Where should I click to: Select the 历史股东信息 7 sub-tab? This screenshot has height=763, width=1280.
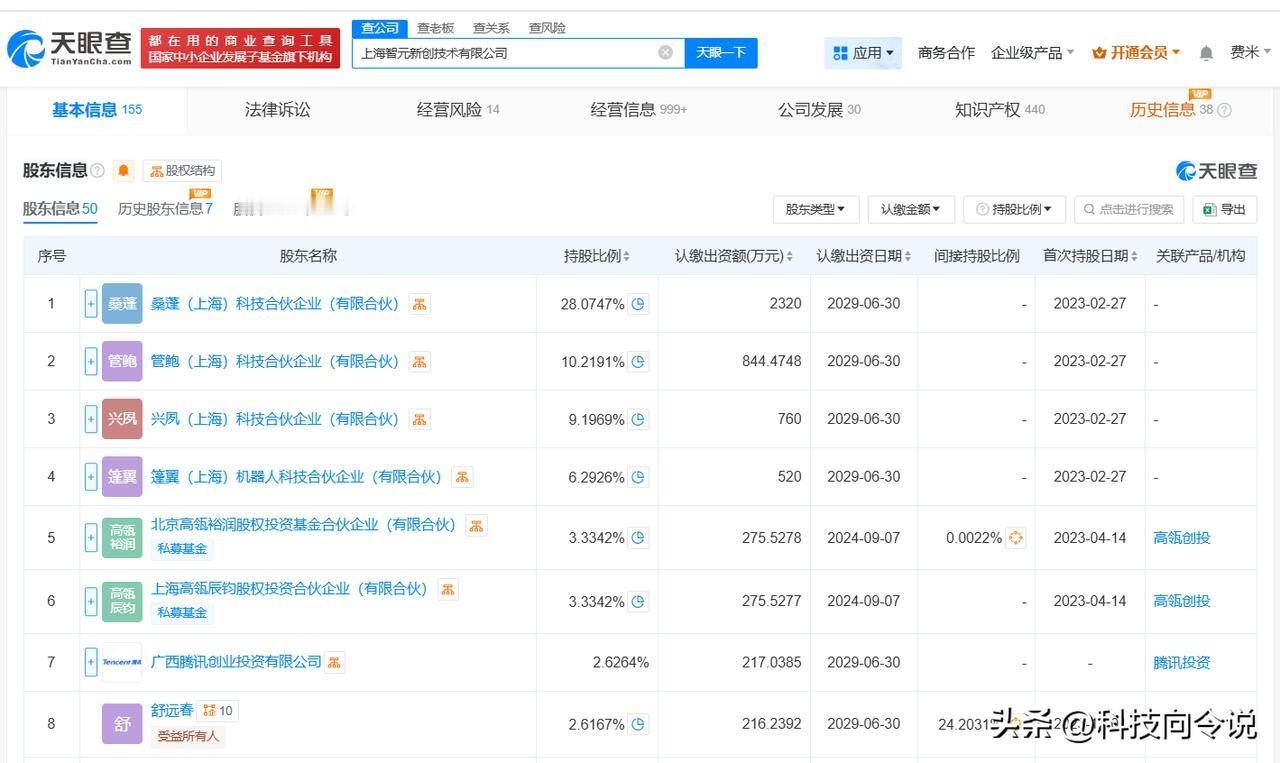[165, 209]
